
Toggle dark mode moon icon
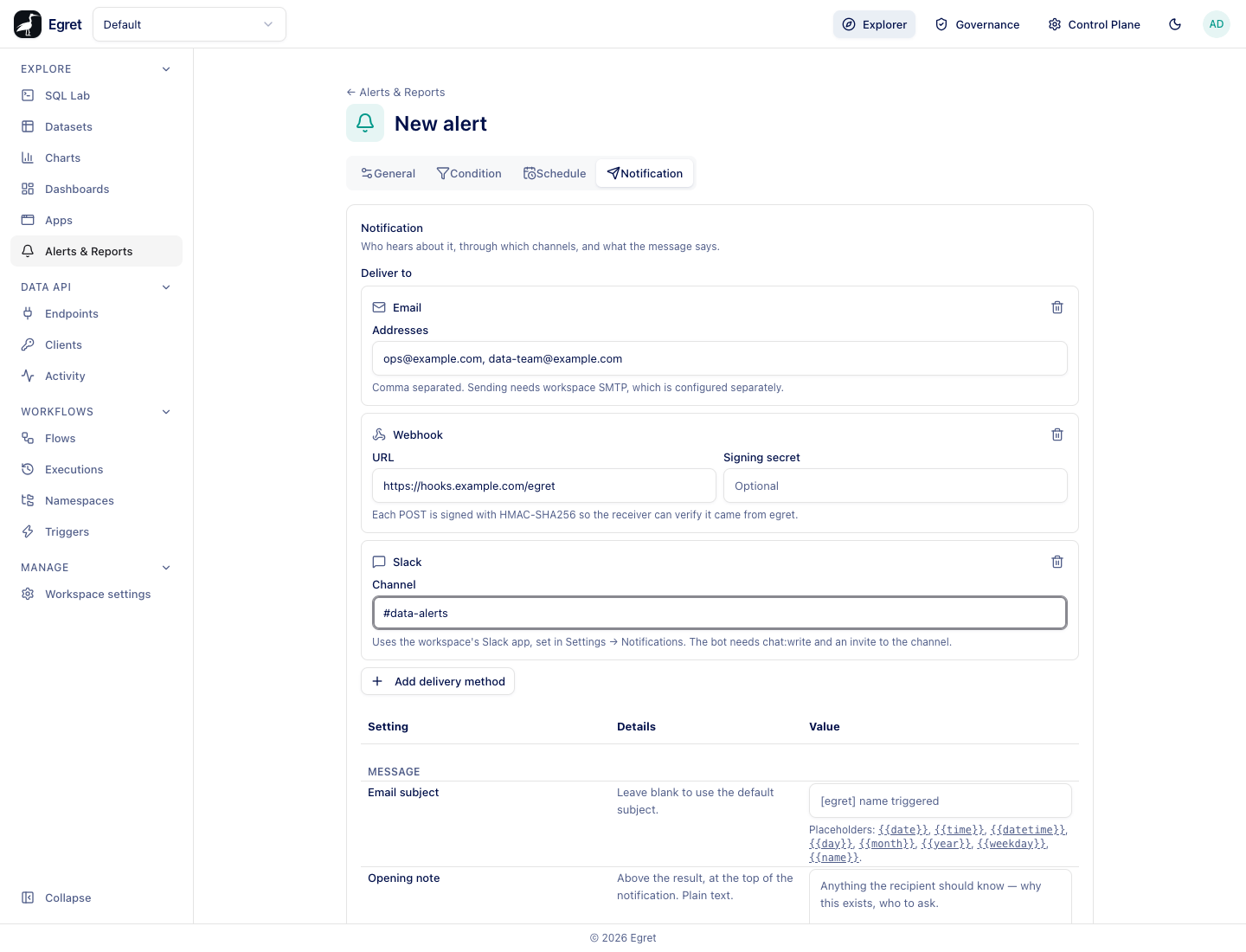[1175, 24]
